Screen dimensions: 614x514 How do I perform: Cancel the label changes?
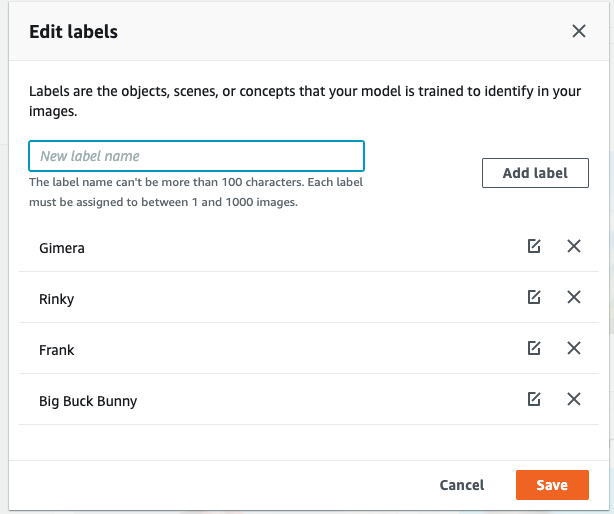point(462,485)
